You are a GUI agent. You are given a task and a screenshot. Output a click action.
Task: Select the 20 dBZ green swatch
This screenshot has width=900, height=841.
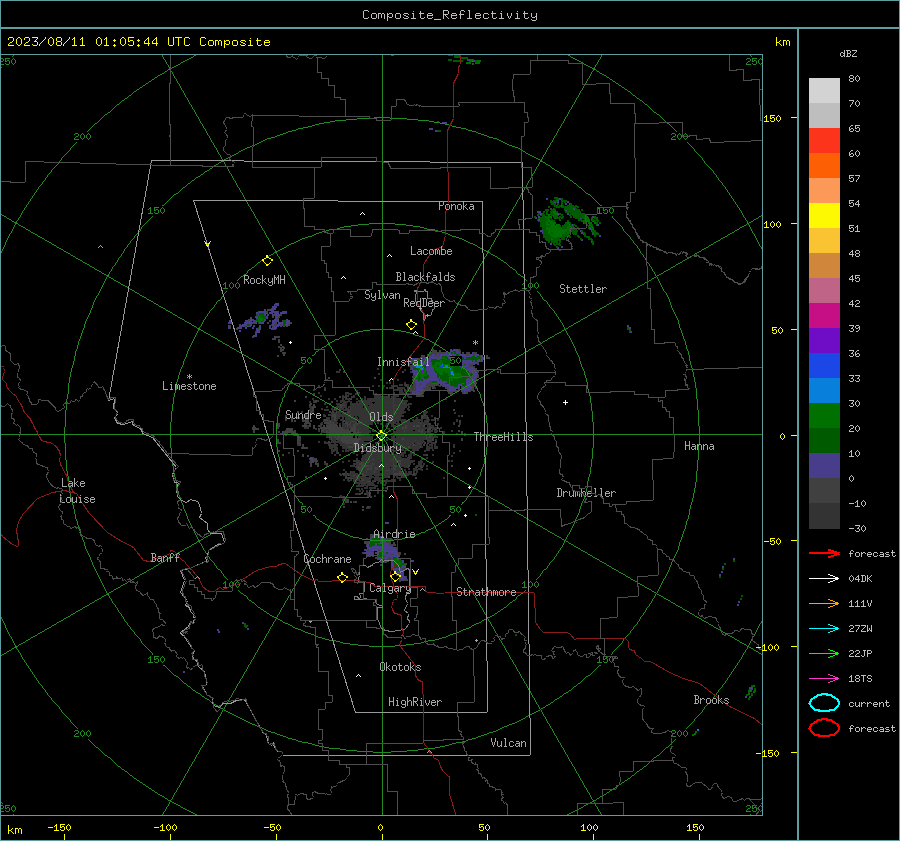[x=824, y=440]
